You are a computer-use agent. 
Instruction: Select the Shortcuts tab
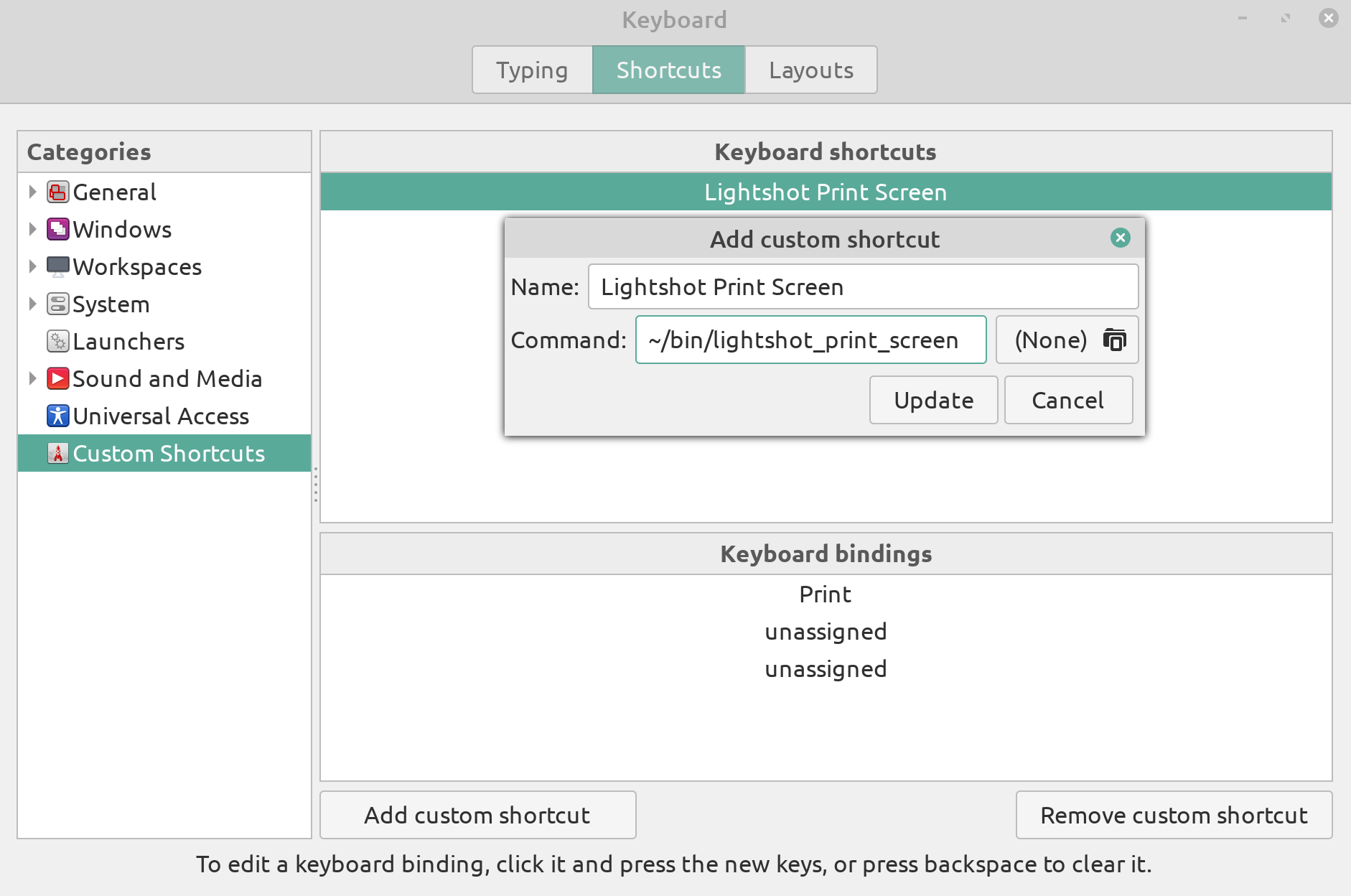[x=669, y=70]
